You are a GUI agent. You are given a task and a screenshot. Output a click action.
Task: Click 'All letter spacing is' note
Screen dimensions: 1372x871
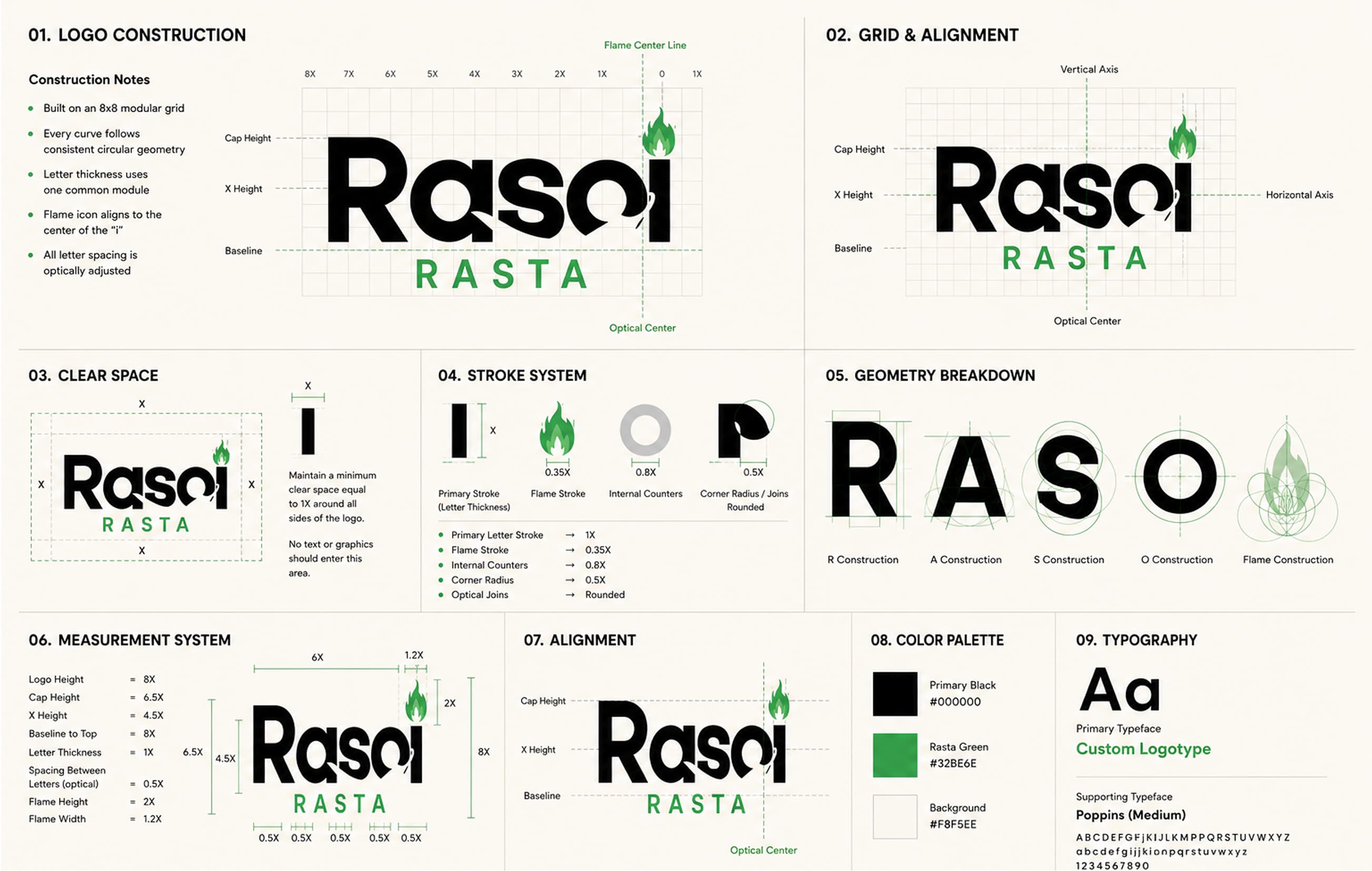click(x=90, y=255)
